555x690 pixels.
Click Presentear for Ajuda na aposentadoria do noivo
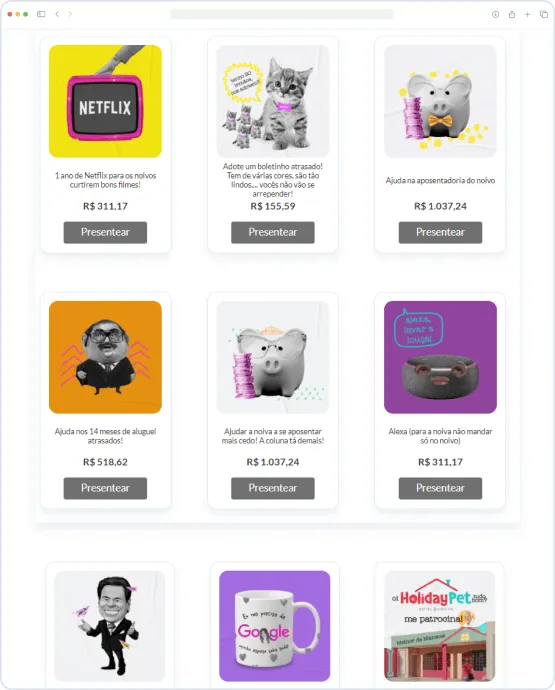(440, 232)
